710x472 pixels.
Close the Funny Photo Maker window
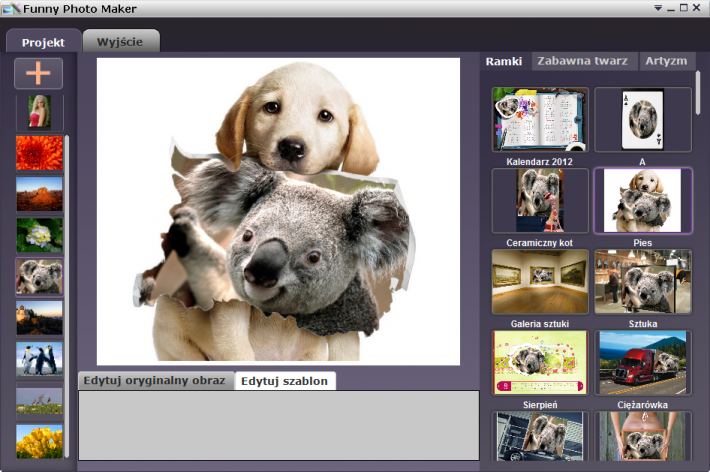pyautogui.click(x=697, y=8)
